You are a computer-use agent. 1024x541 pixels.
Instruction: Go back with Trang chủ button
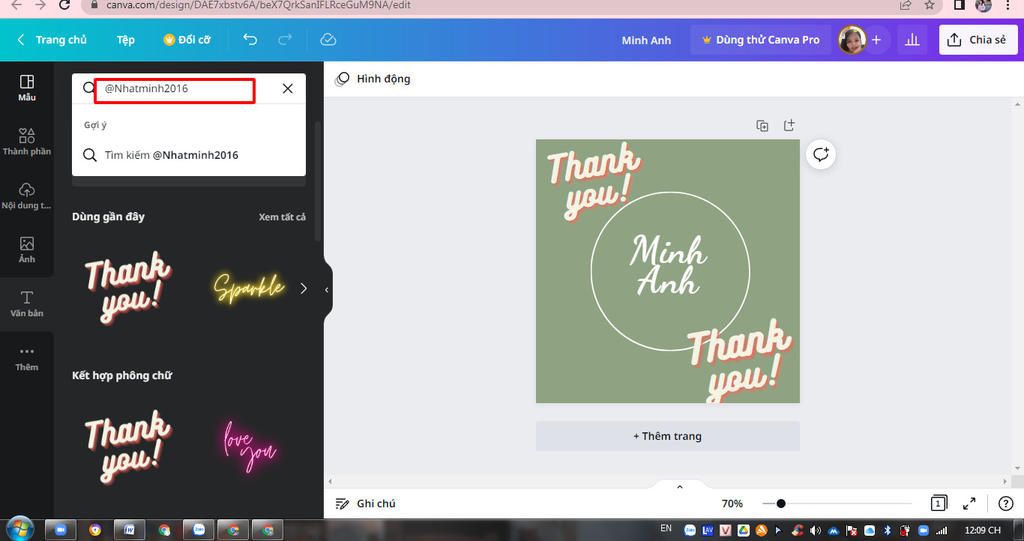52,40
